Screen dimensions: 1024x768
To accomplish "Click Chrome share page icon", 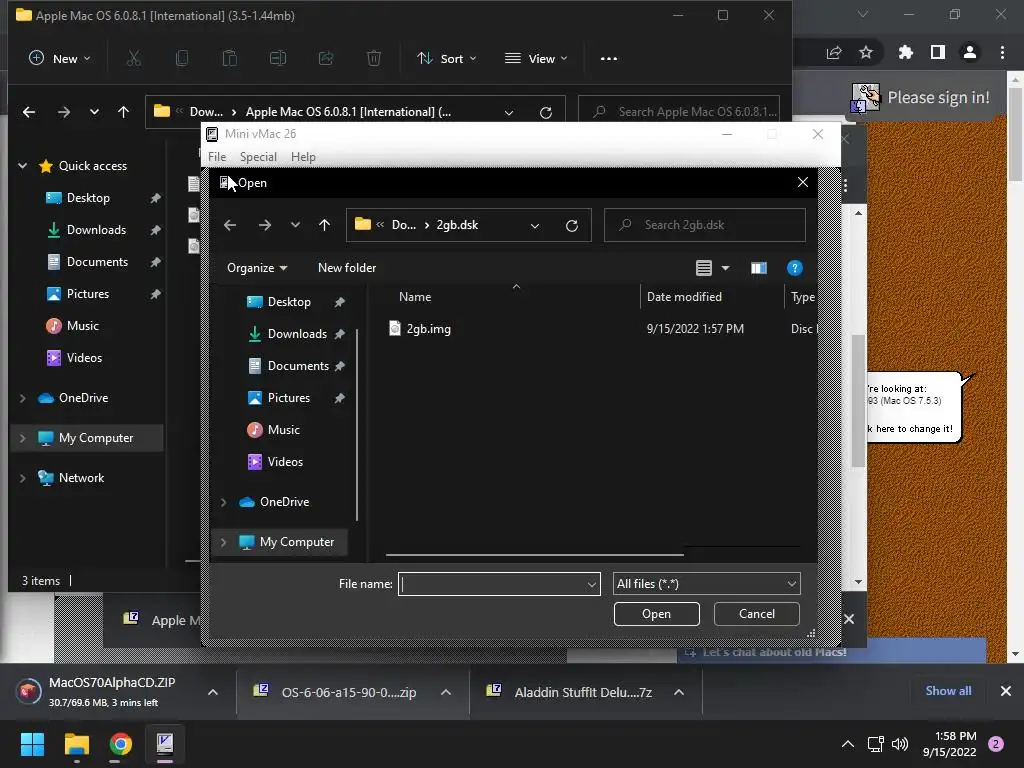I will [x=834, y=52].
